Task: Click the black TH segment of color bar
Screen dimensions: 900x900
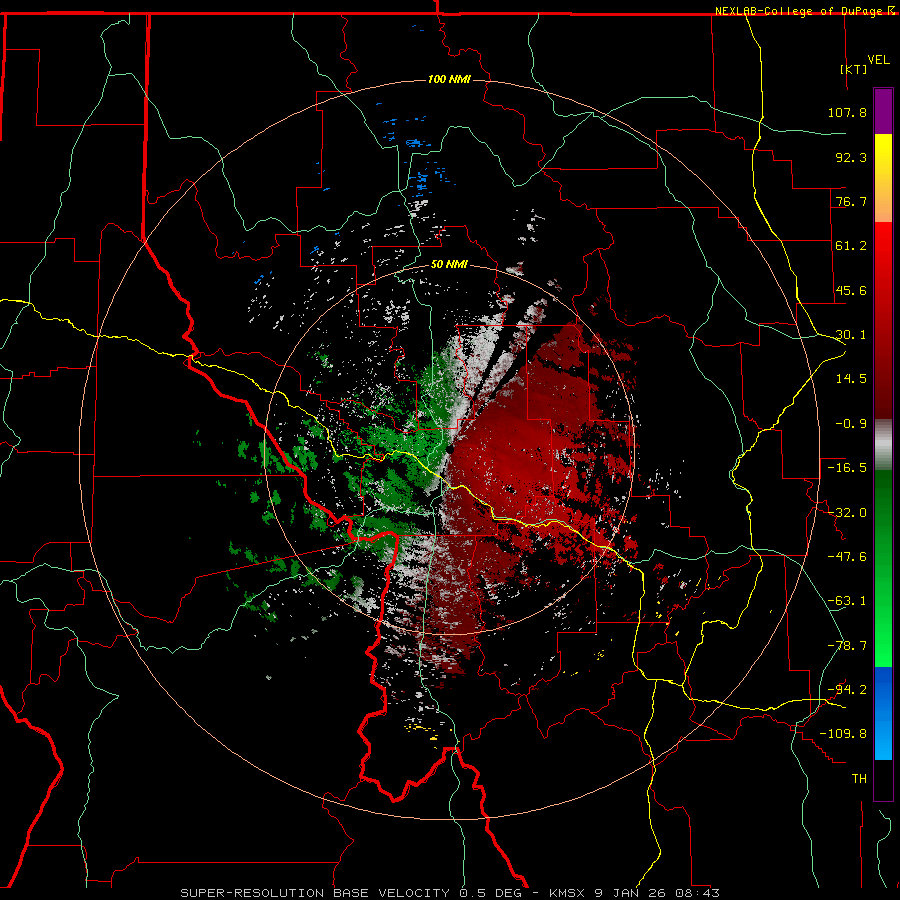Action: point(883,779)
